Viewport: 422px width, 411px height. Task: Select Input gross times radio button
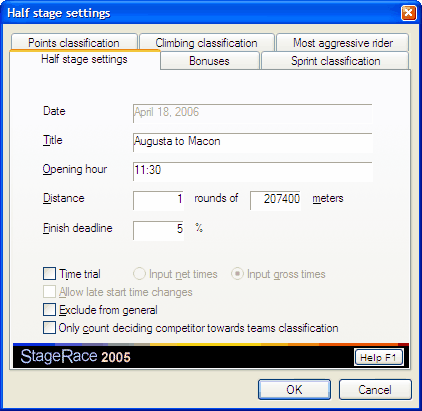[x=237, y=274]
